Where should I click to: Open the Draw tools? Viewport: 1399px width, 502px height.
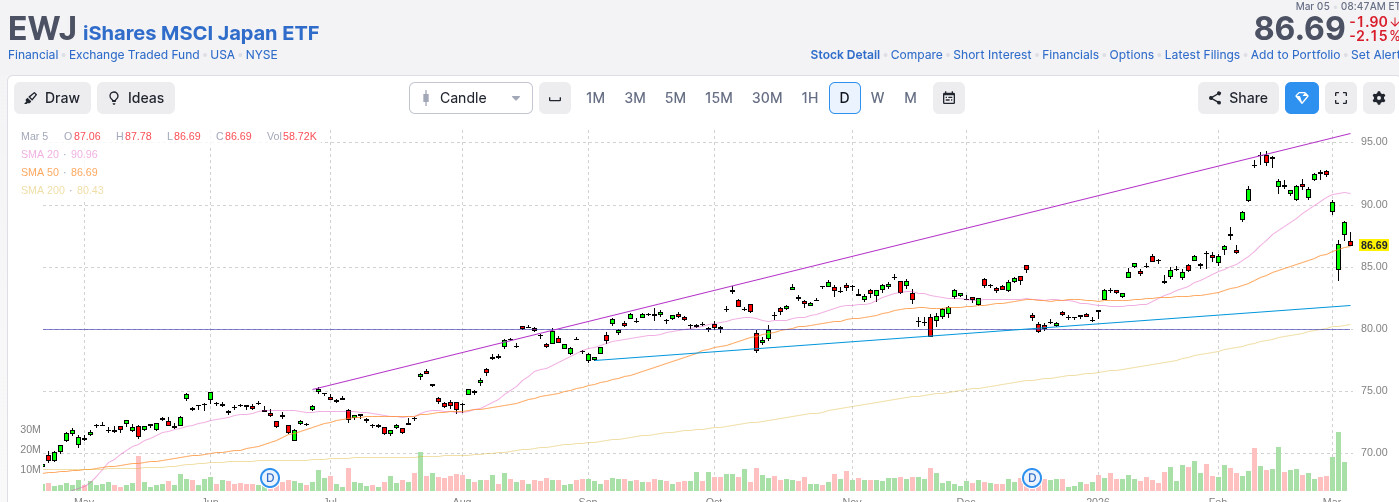click(x=52, y=98)
